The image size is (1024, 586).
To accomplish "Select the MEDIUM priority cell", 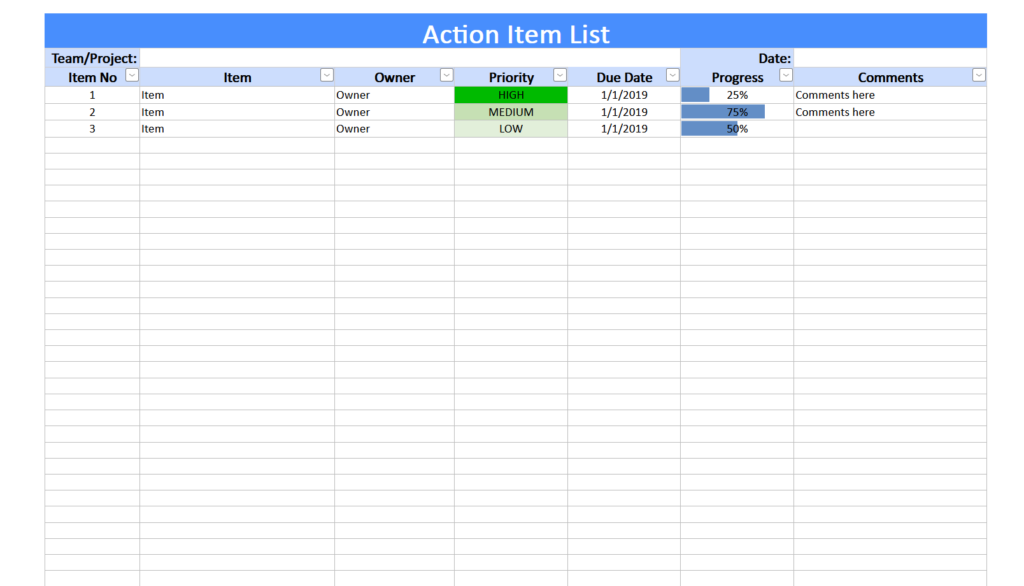I will pos(510,111).
